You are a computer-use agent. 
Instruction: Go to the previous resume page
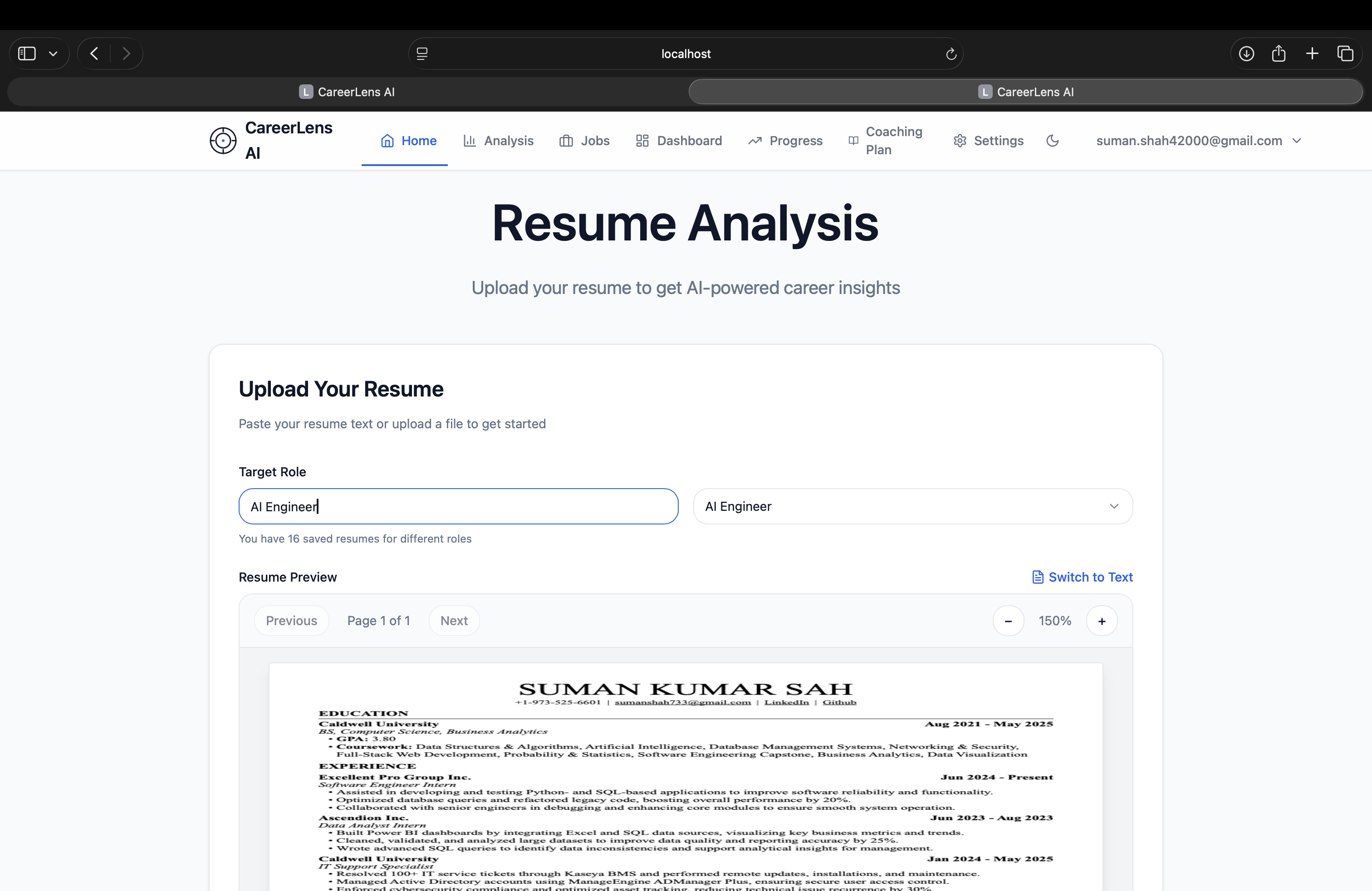(291, 621)
